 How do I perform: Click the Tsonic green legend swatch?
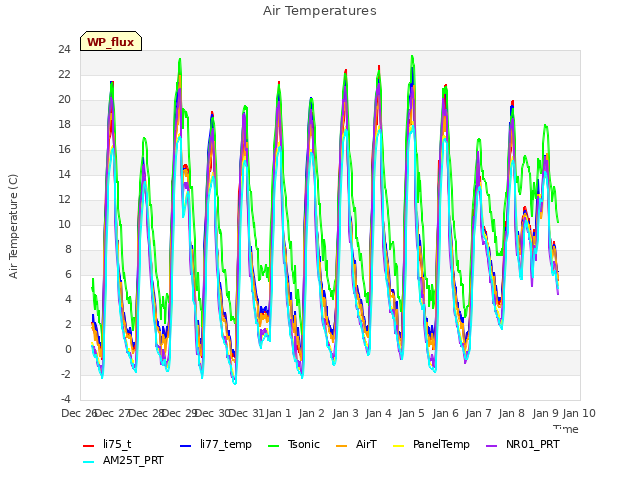coord(274,446)
